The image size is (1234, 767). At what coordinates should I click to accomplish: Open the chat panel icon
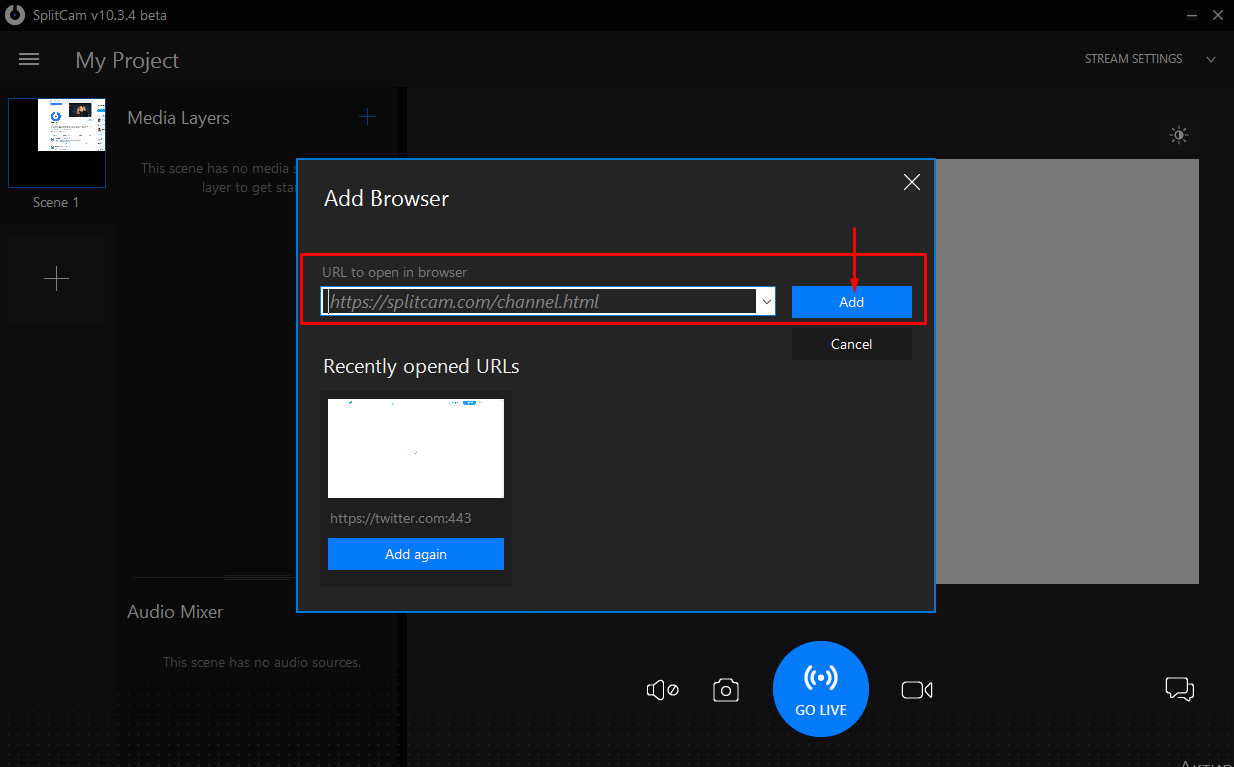1179,689
